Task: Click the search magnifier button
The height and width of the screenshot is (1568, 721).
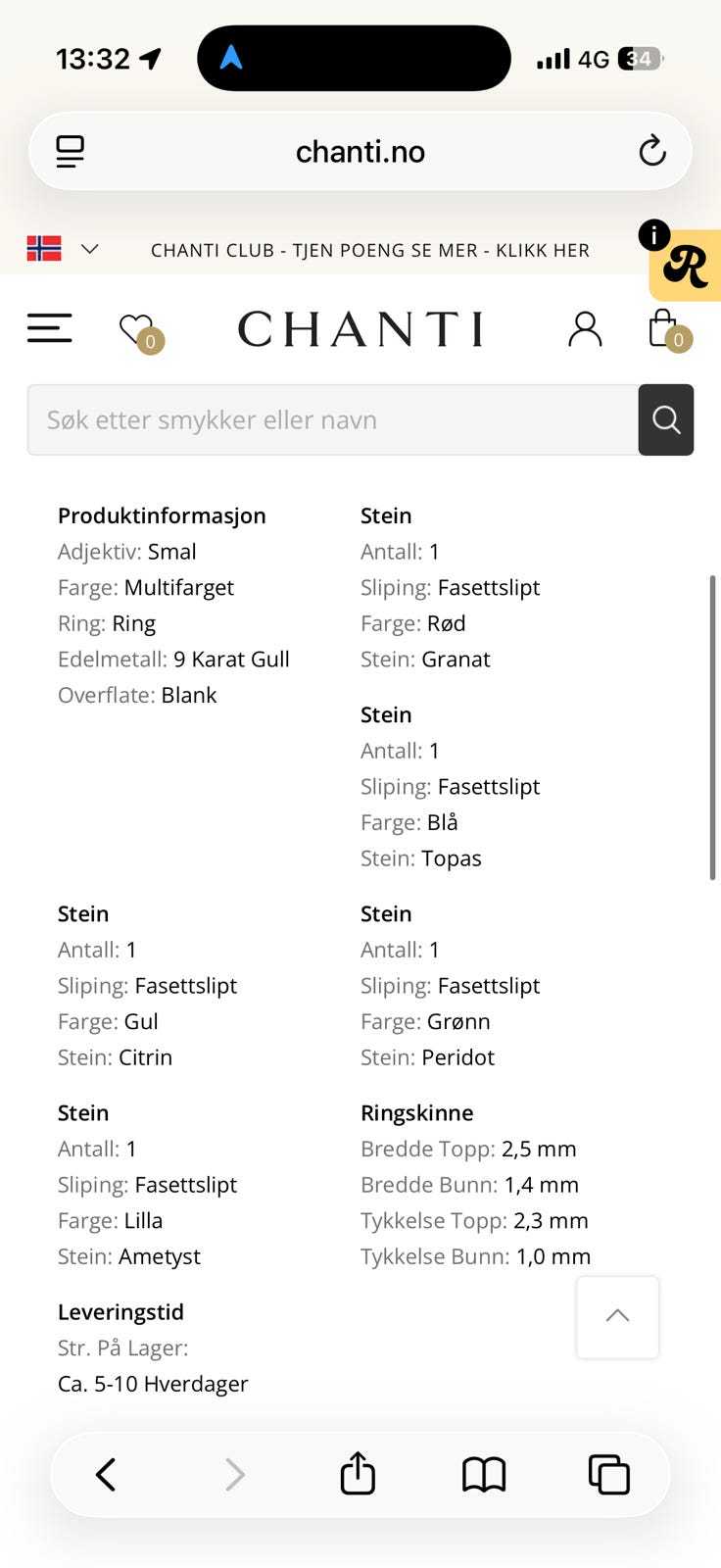Action: pos(666,419)
